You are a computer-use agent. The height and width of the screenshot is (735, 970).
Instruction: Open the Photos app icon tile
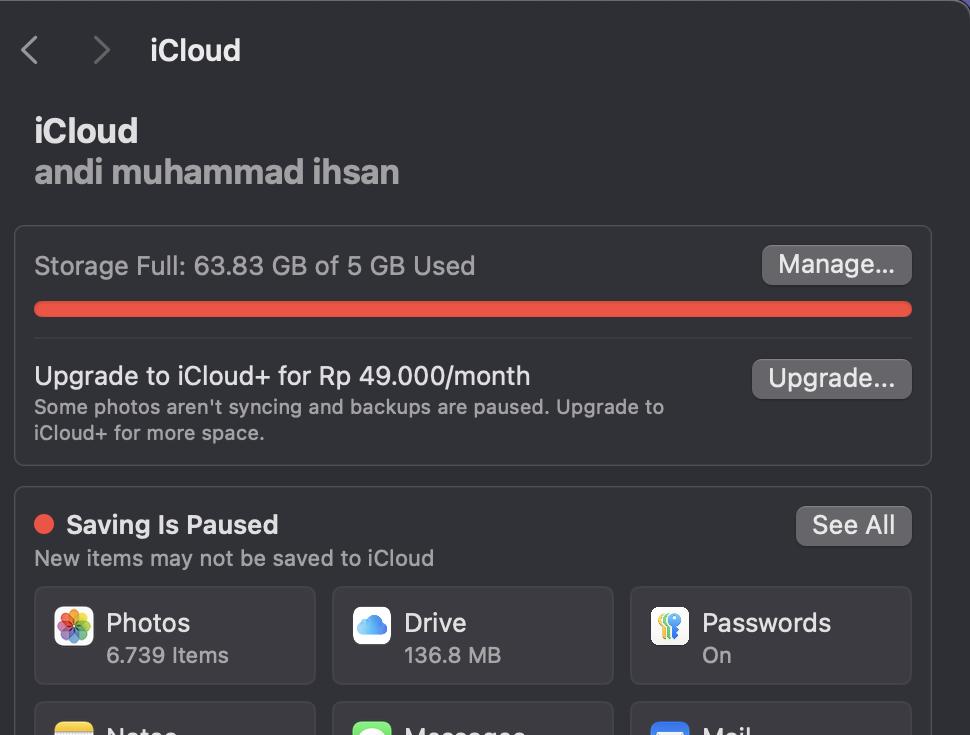74,626
